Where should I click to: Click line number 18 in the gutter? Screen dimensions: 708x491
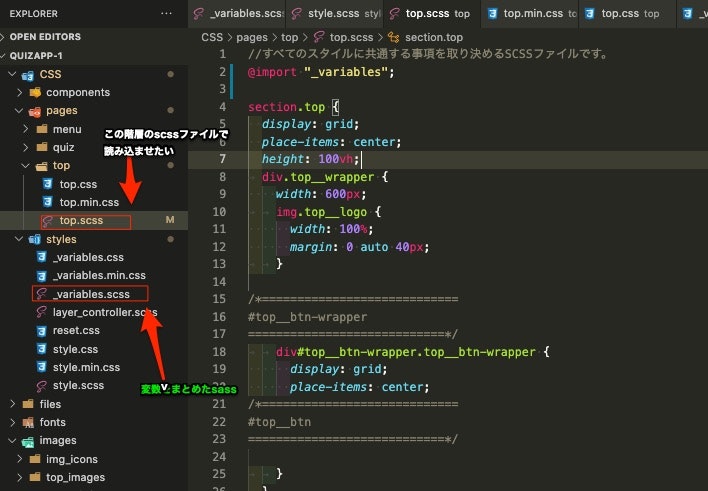[x=219, y=352]
